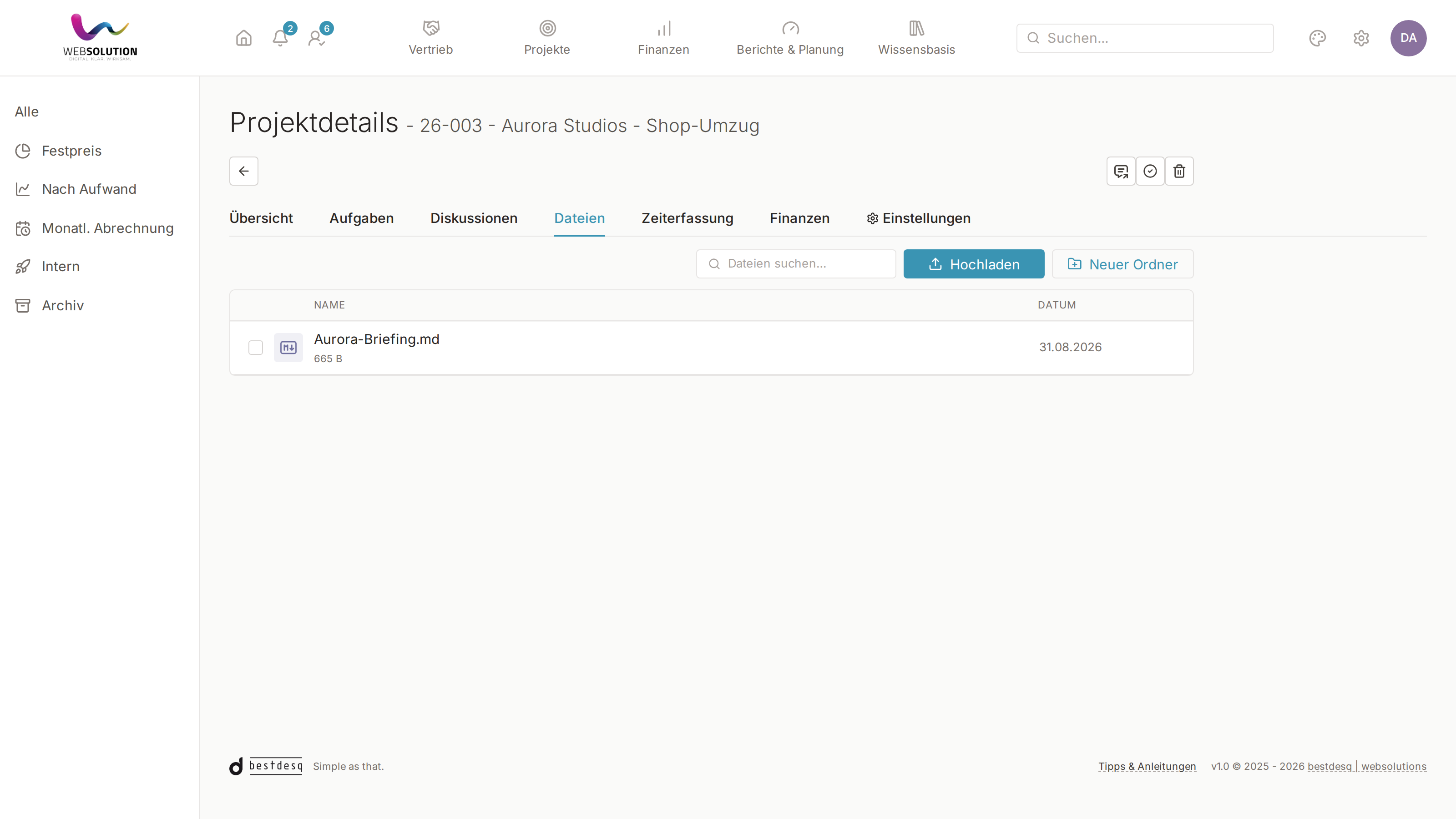Viewport: 1456px width, 819px height.
Task: Open the Tipps & Anleitungen link
Action: [x=1147, y=766]
